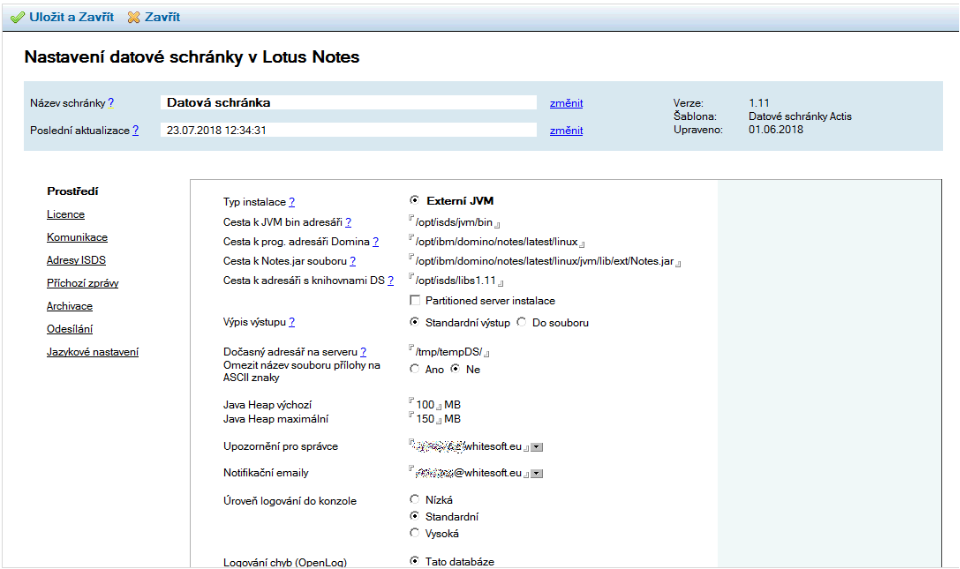Set console logging level to Vysoká
This screenshot has width=960, height=569.
click(415, 533)
